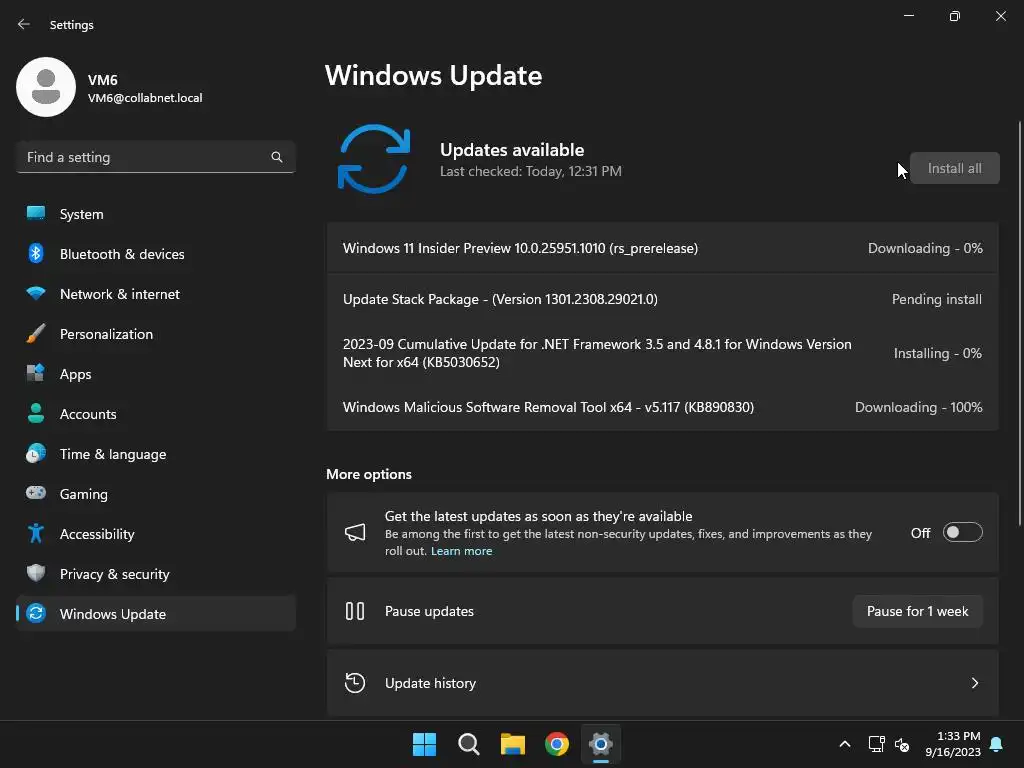Open Accounts label in sidebar
The width and height of the screenshot is (1024, 768).
click(x=88, y=414)
